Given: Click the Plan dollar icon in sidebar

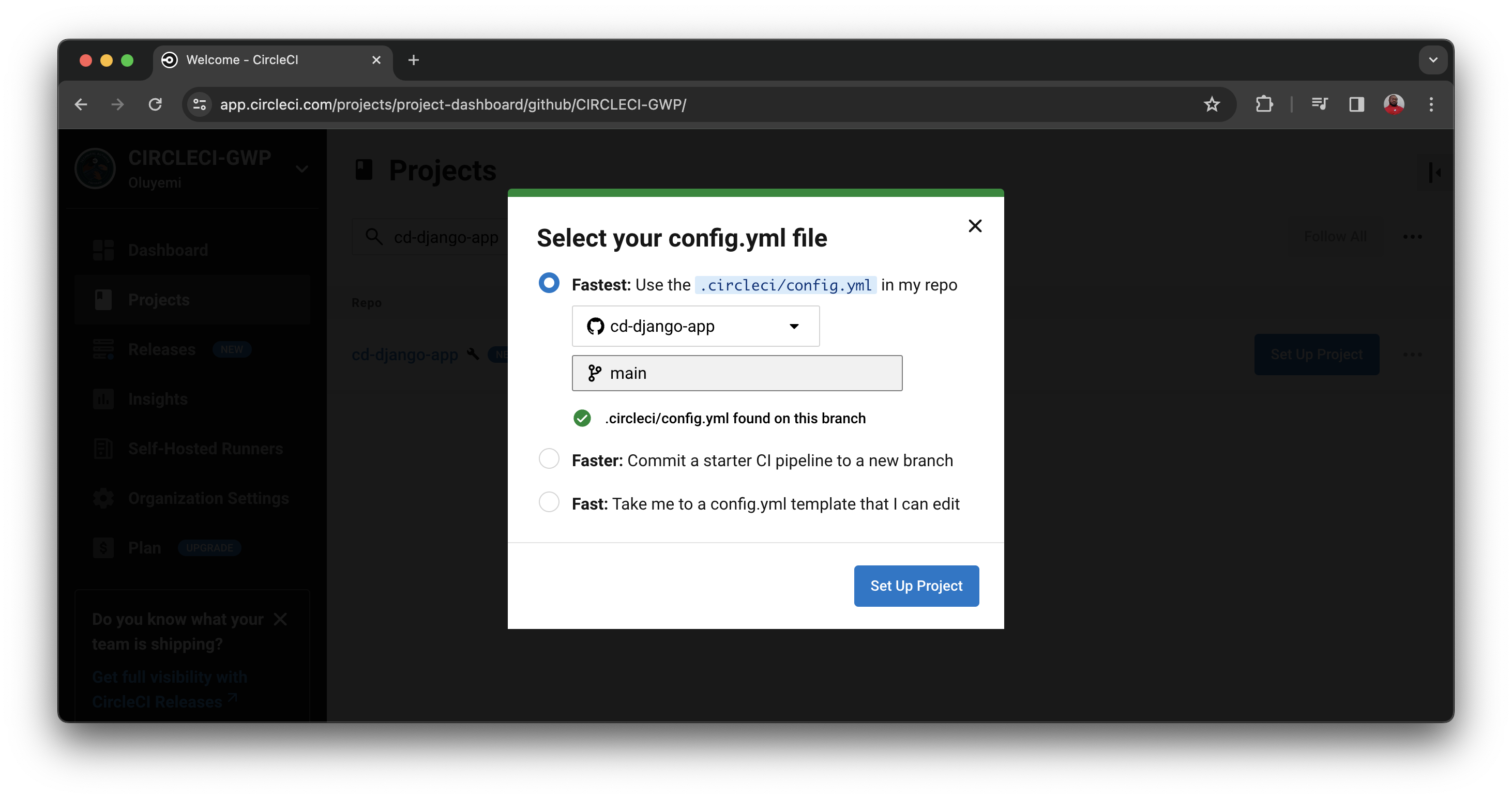Looking at the screenshot, I should (x=103, y=547).
